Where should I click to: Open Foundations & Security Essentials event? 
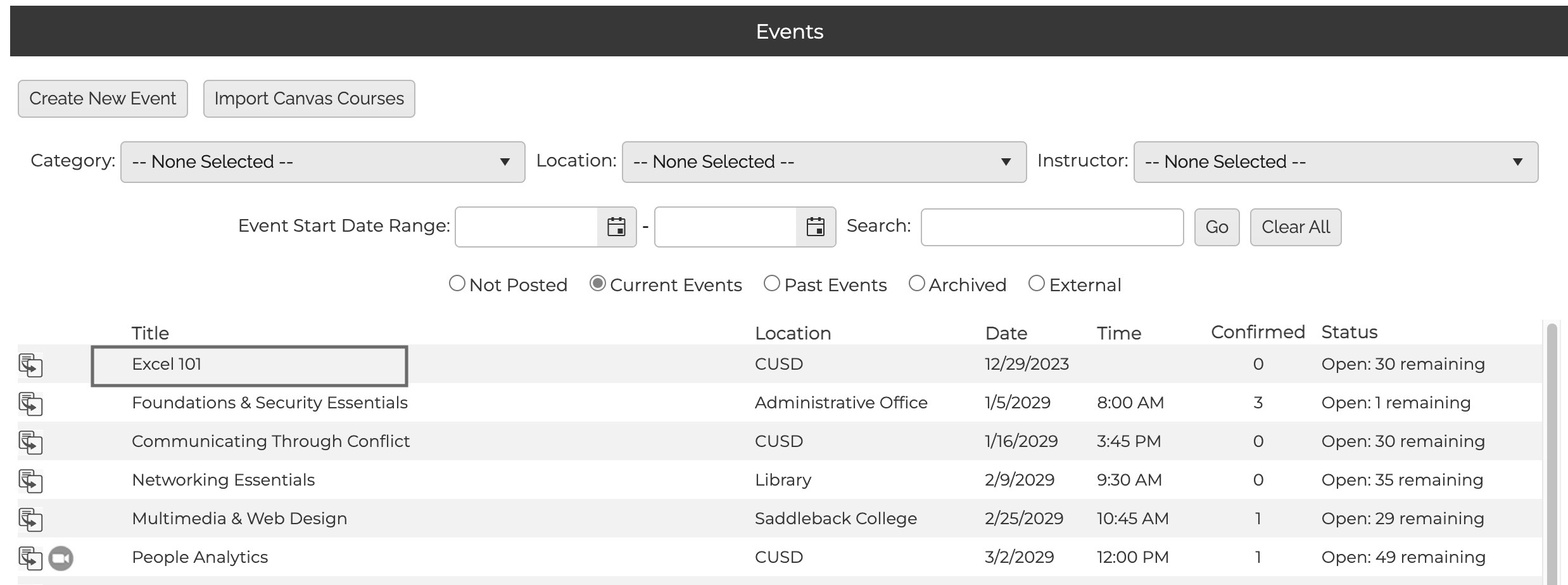270,403
